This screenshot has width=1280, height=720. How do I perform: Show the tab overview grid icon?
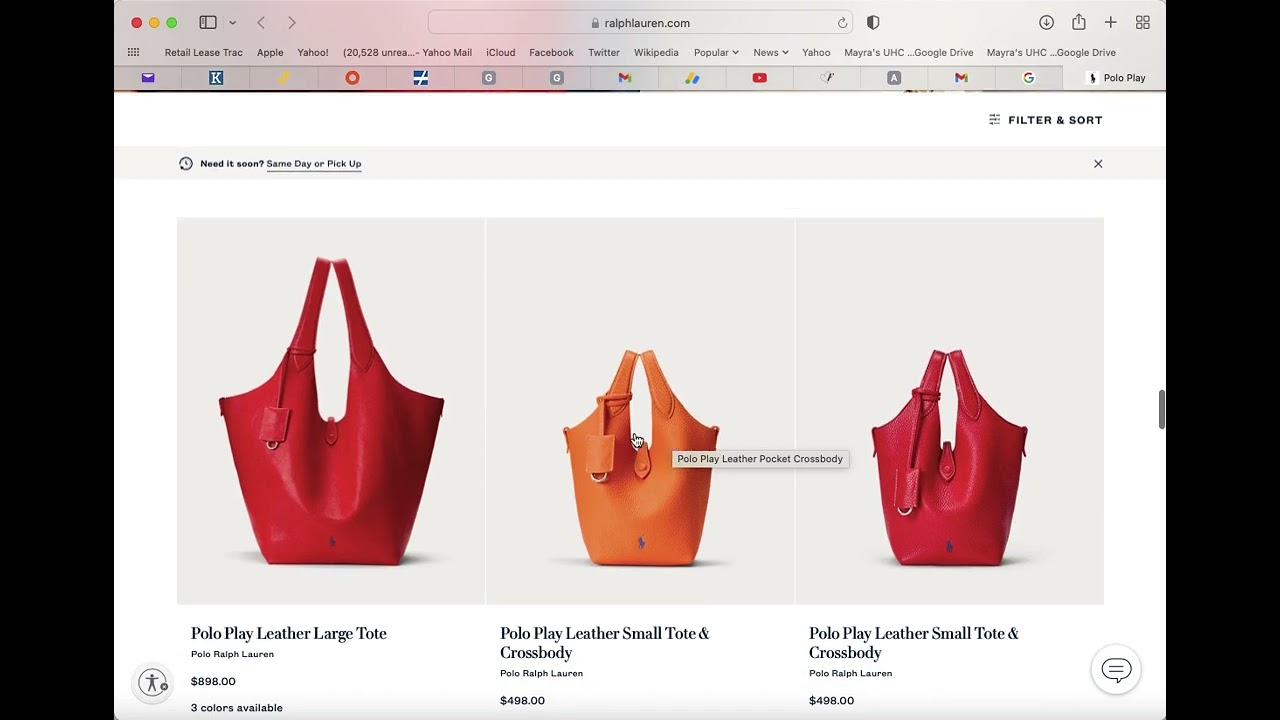click(1142, 22)
